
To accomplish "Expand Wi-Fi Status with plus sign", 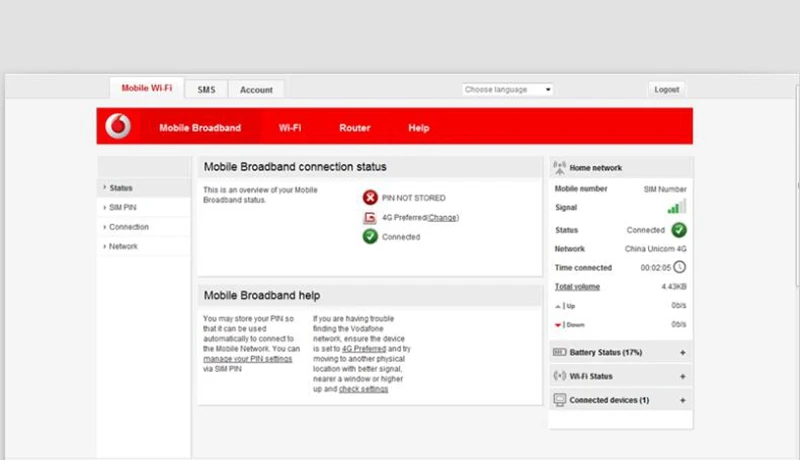I will (683, 376).
